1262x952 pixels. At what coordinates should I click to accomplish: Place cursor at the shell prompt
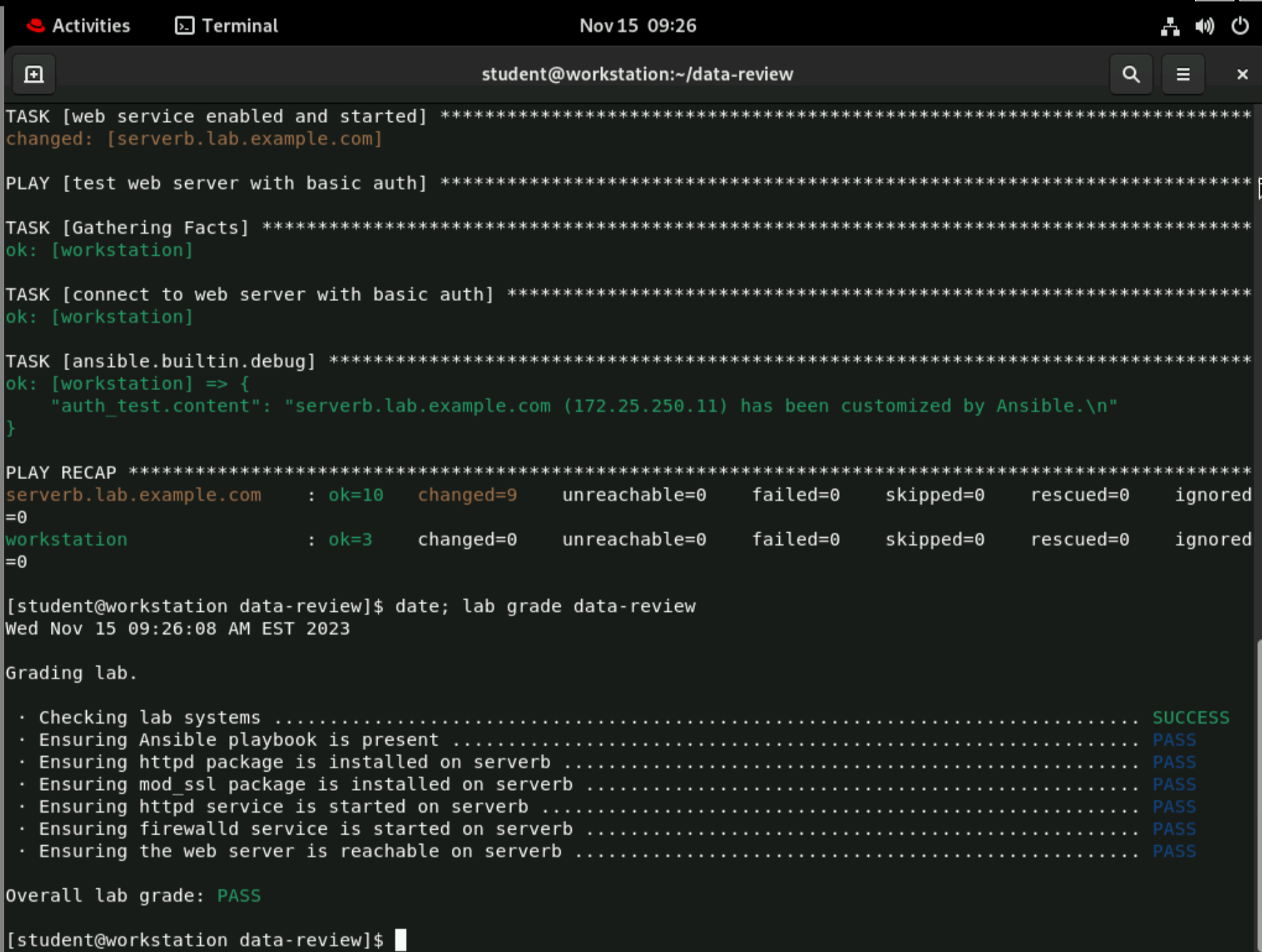click(402, 939)
